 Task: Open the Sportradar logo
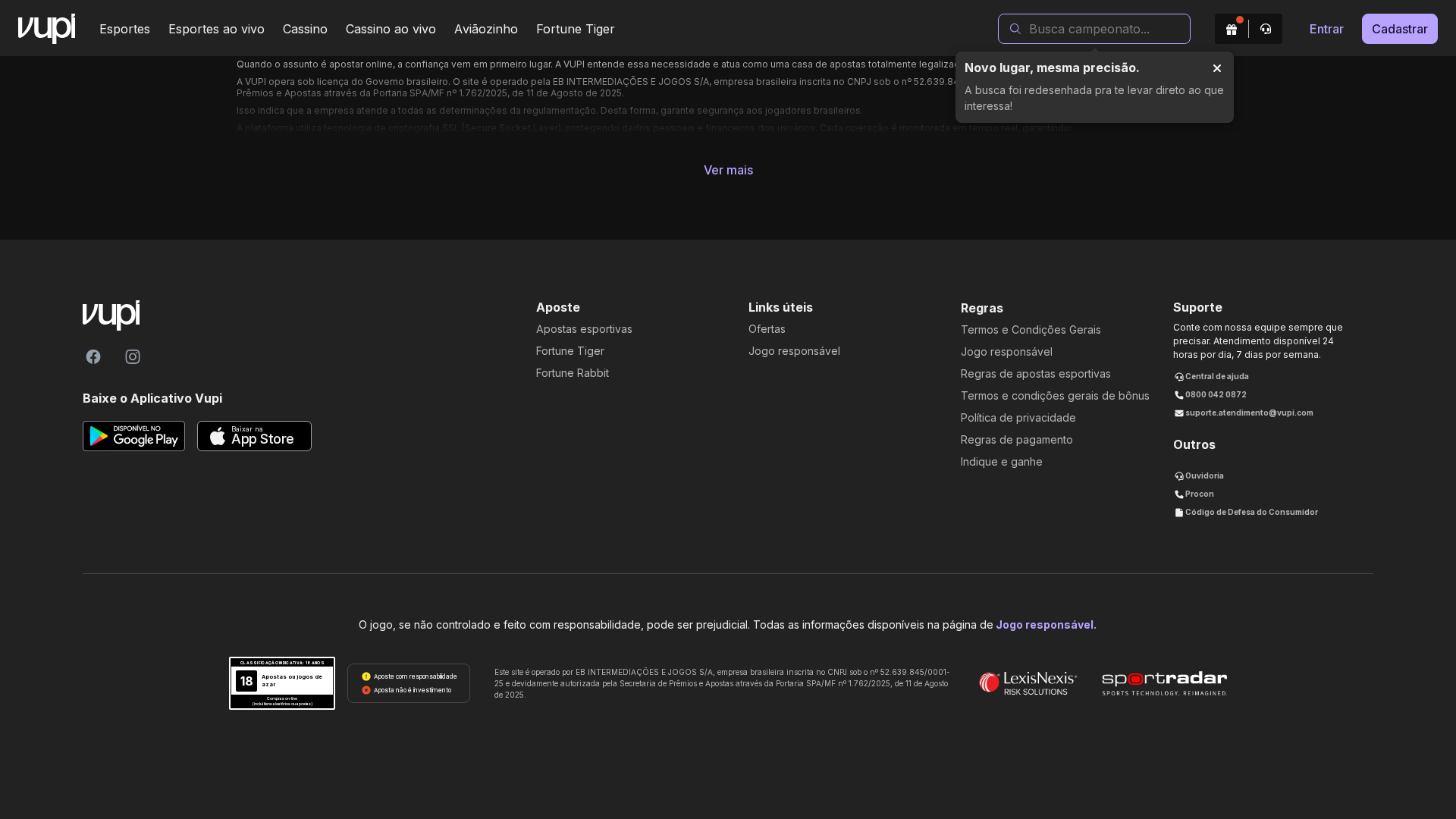pos(1164,683)
